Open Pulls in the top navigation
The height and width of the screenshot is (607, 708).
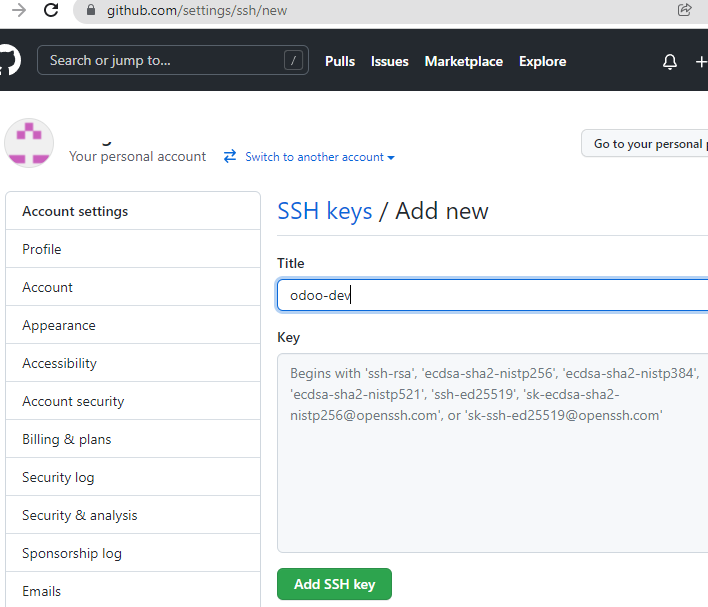tap(340, 61)
